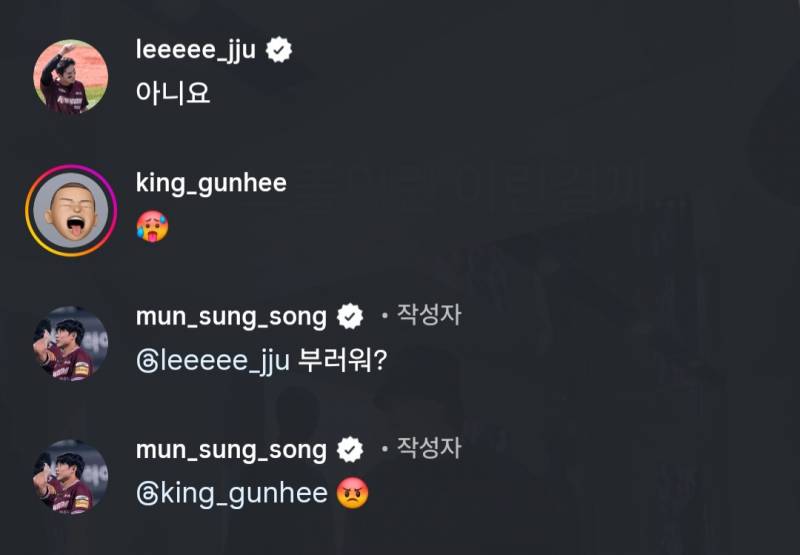Open the king_gunhee username profile link
This screenshot has height=555, width=800.
pos(211,183)
